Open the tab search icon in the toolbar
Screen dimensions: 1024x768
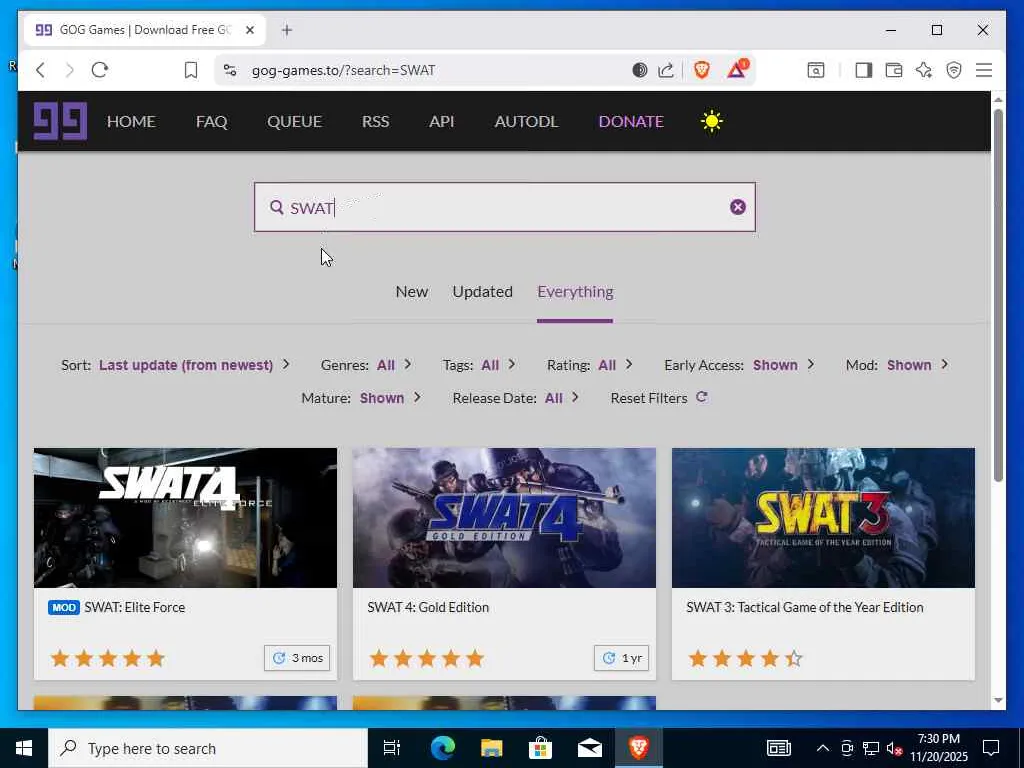click(x=816, y=70)
